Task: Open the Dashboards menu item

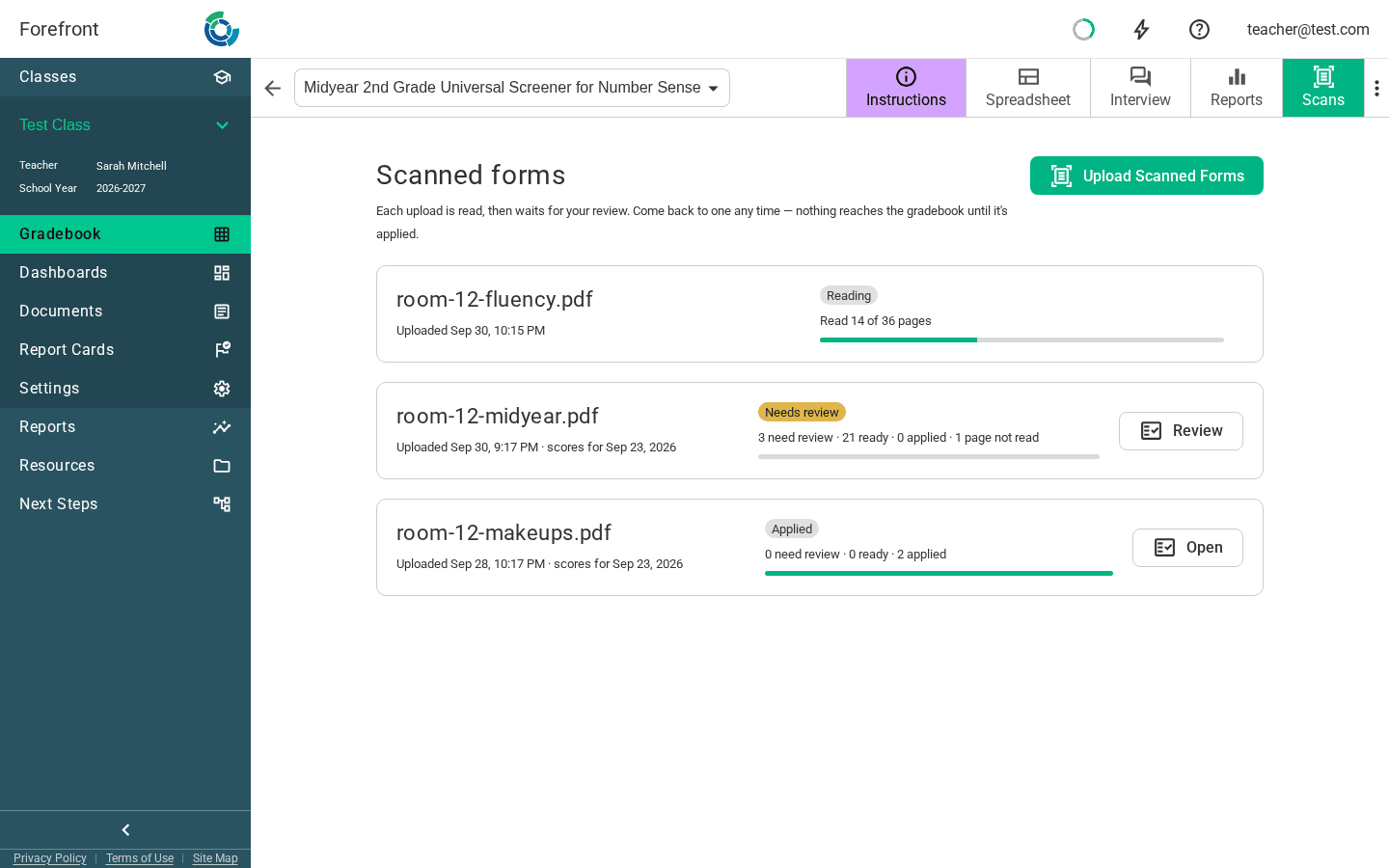Action: 125,273
